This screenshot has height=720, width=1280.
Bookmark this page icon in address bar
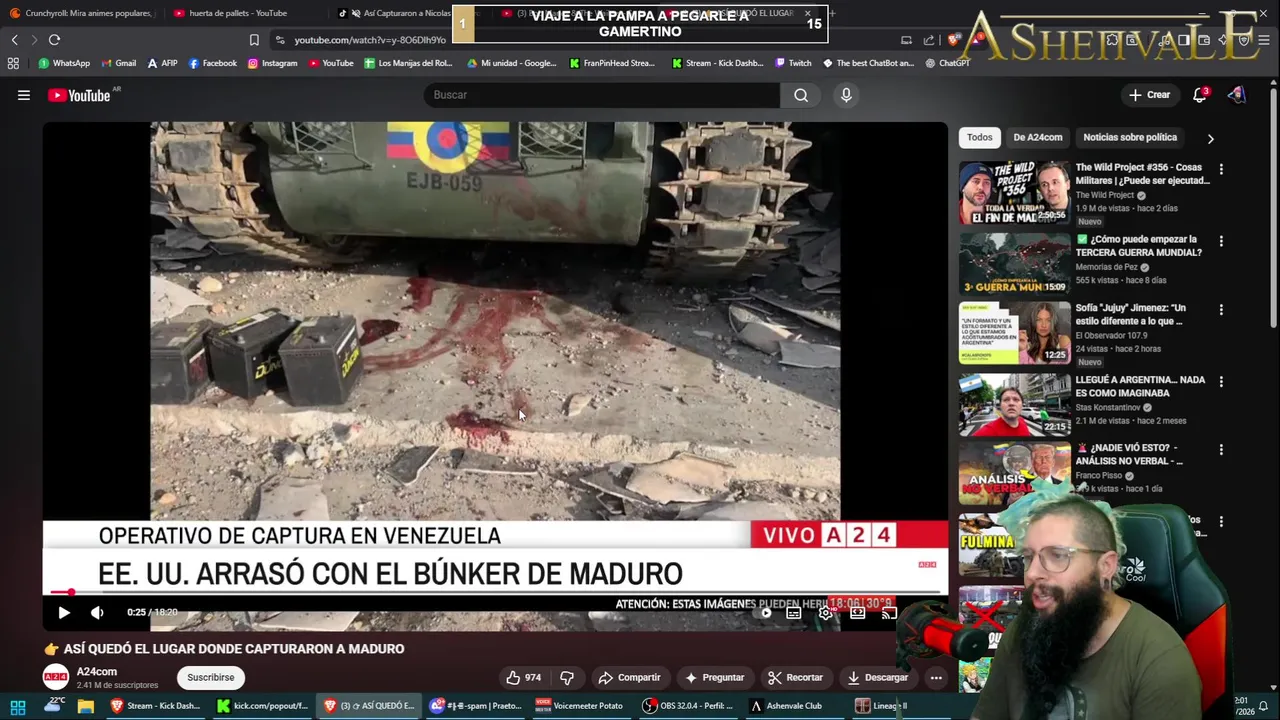click(x=254, y=40)
